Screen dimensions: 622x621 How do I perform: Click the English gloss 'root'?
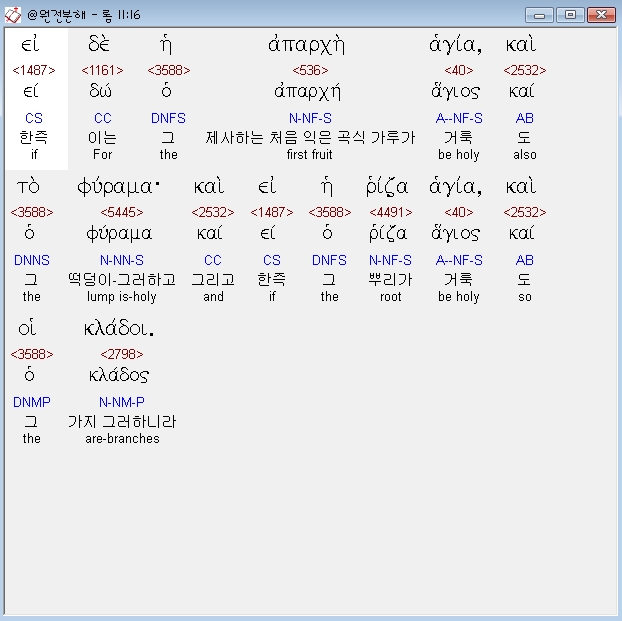[391, 297]
